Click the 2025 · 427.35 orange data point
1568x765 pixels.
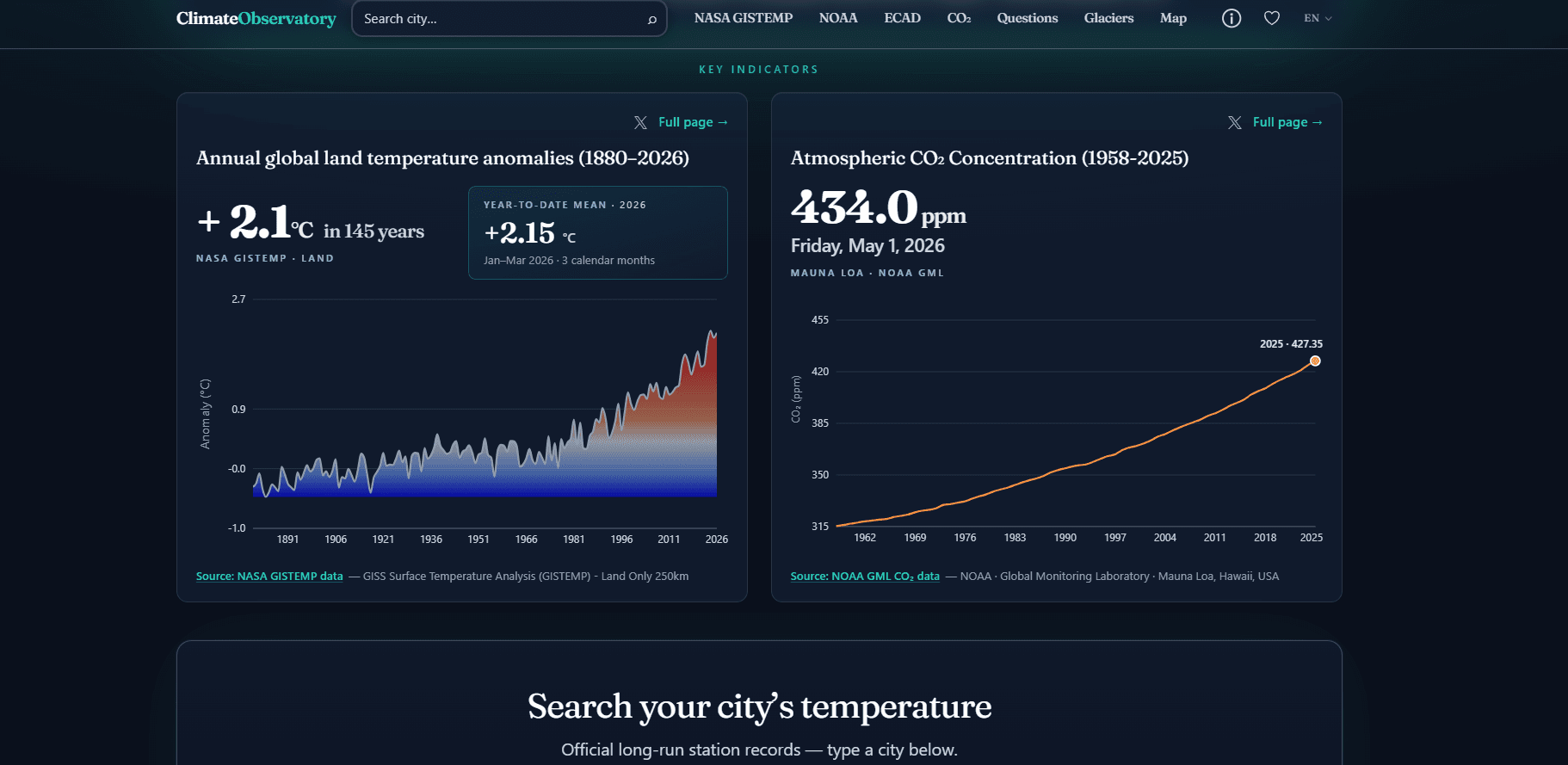coord(1315,361)
